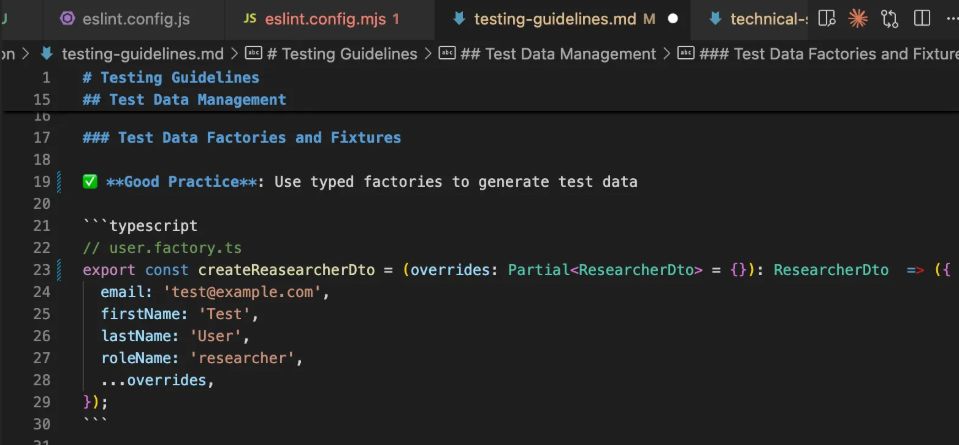The image size is (959, 445).
Task: Switch to the eslint.config.js tab
Action: pos(139,19)
